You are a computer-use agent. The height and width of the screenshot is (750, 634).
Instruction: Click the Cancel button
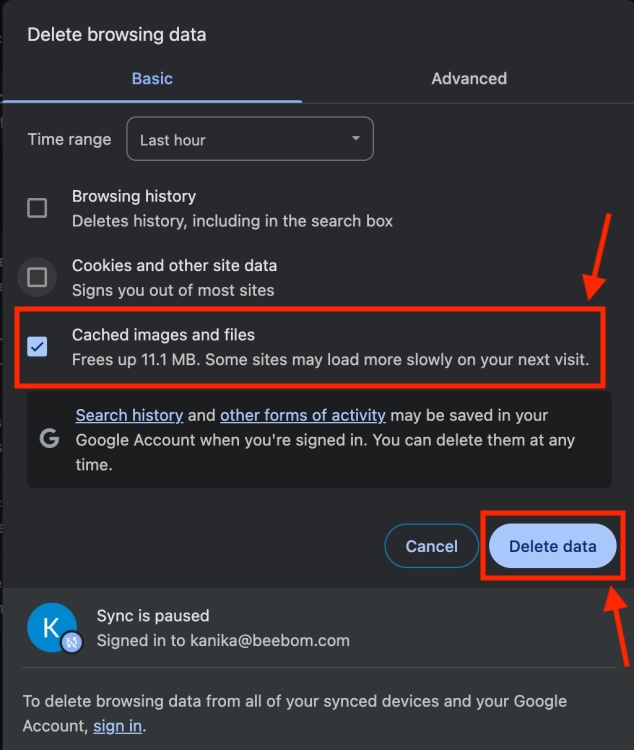[x=431, y=546]
